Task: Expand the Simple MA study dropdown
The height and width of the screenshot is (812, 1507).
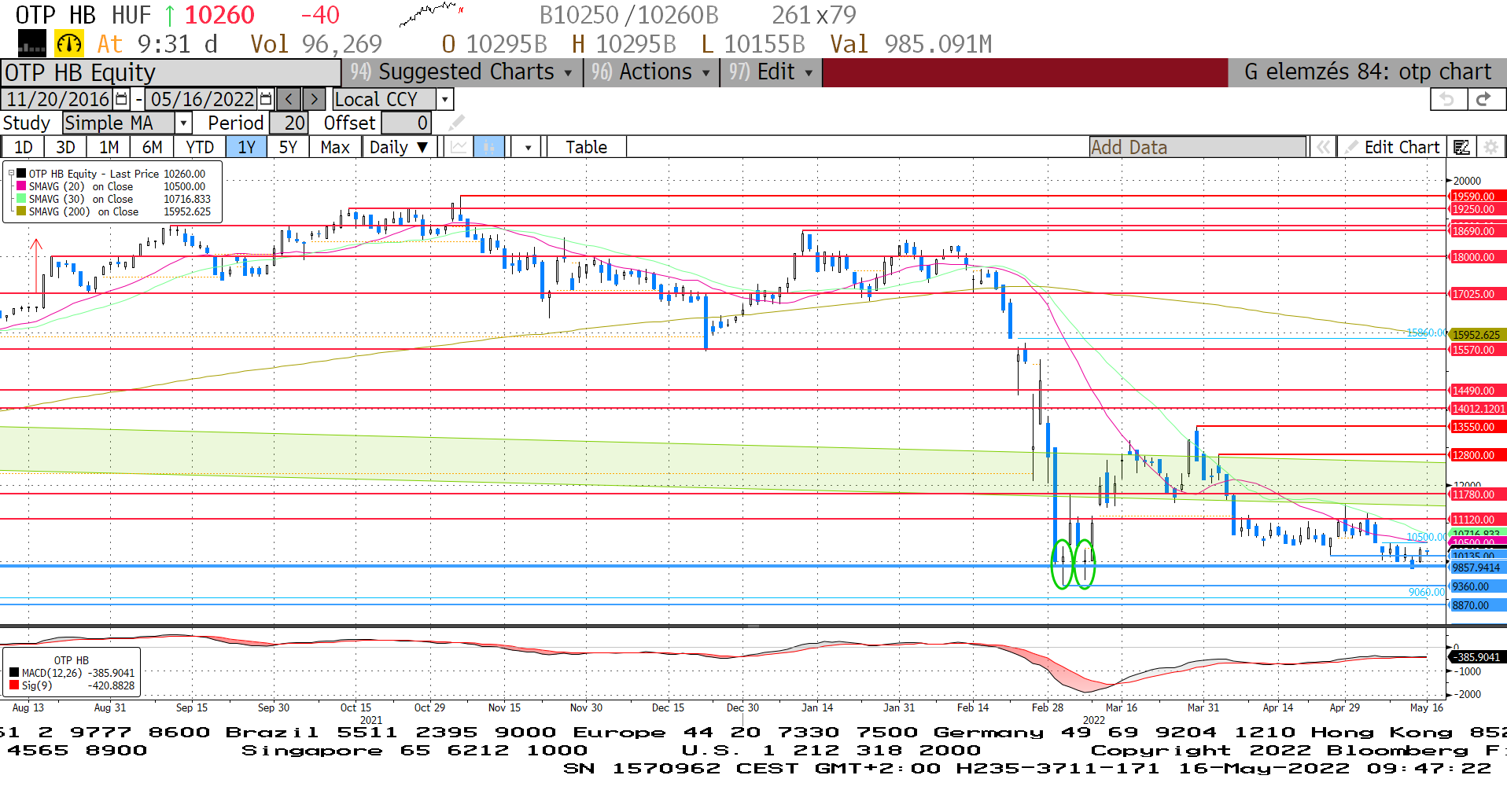Action: pos(183,123)
